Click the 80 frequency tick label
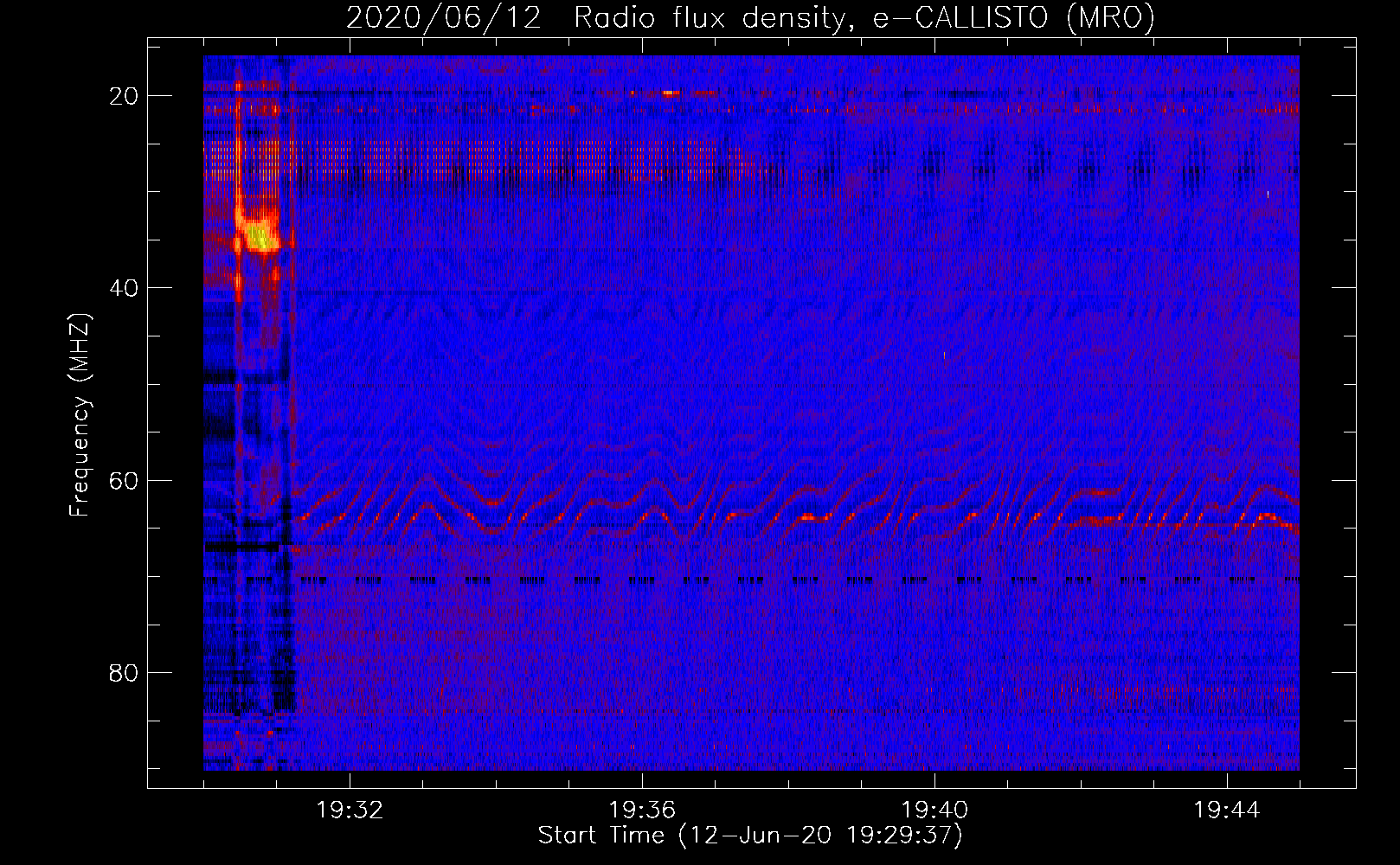 pos(124,673)
